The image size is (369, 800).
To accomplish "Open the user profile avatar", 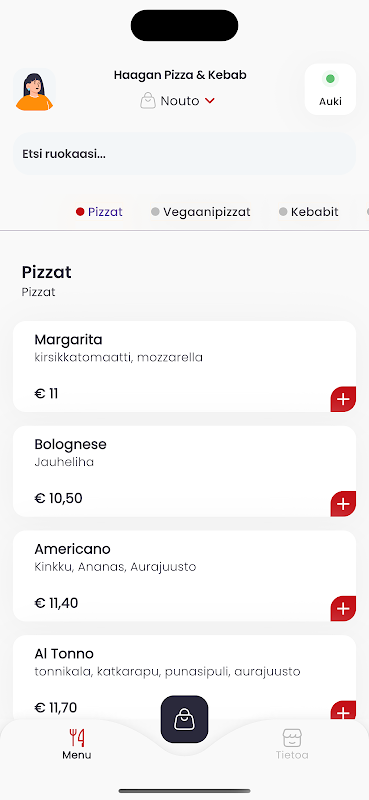I will 34,90.
